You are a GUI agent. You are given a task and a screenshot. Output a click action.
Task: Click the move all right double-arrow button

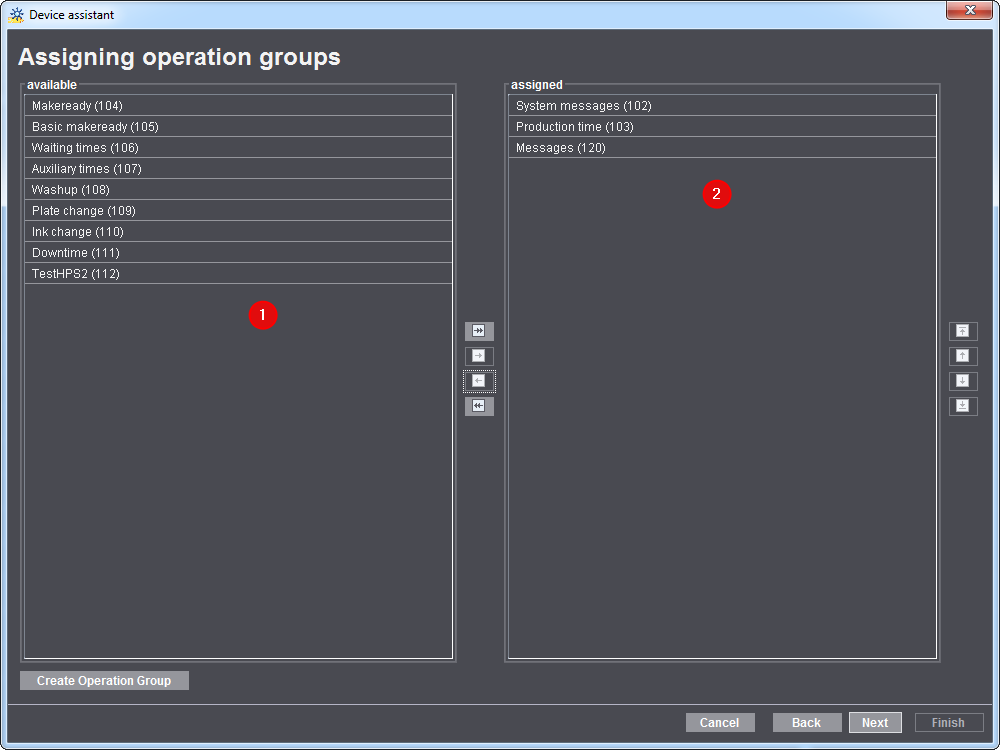pos(479,331)
